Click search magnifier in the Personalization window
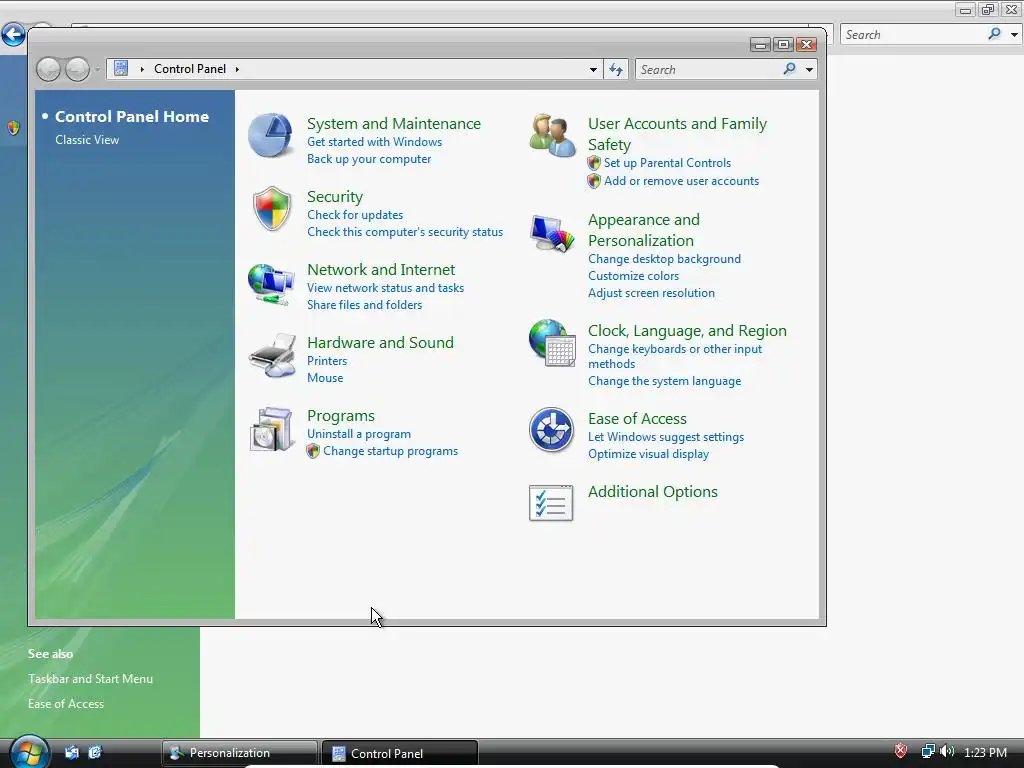Image resolution: width=1024 pixels, height=768 pixels. click(x=994, y=34)
